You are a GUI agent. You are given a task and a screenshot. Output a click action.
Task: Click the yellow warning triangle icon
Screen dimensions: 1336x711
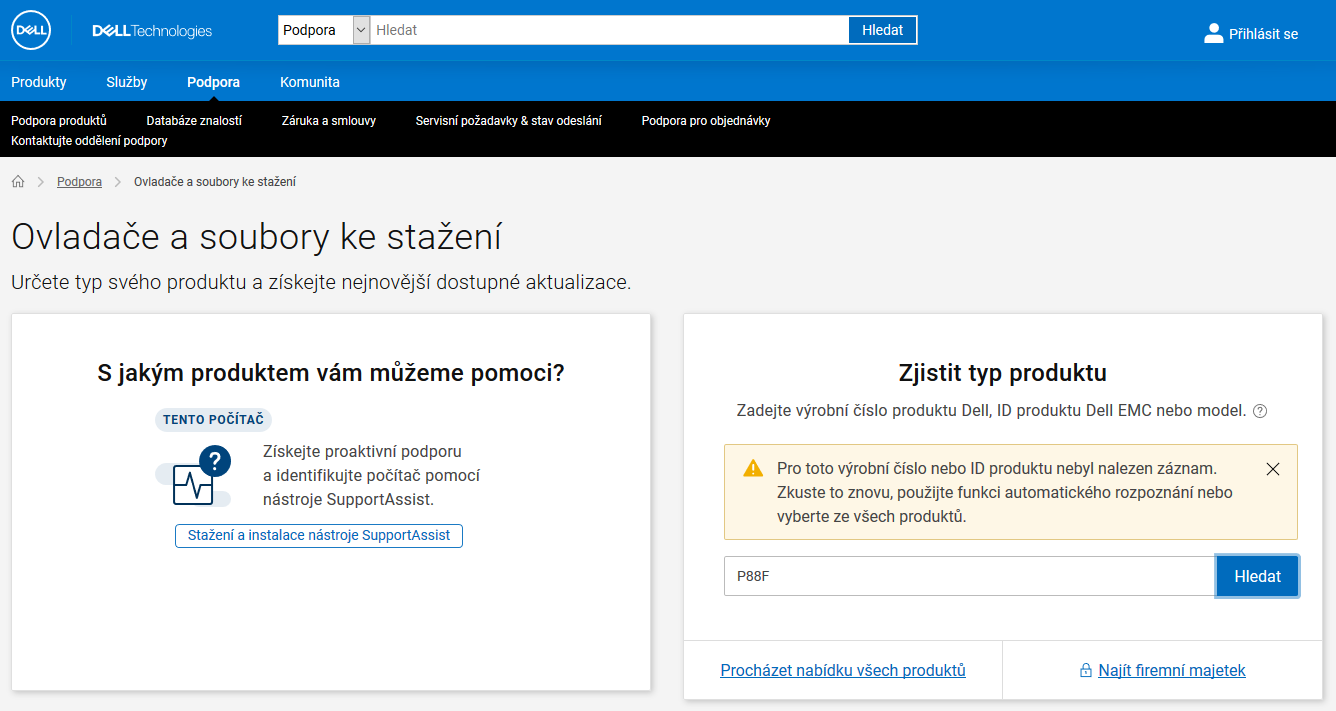[753, 469]
